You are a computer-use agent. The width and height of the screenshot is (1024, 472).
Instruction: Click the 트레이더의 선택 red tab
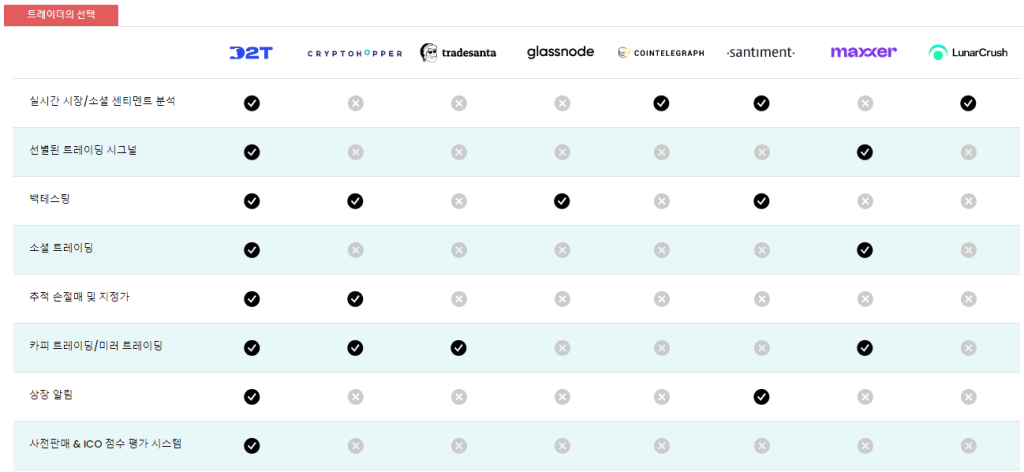[61, 15]
